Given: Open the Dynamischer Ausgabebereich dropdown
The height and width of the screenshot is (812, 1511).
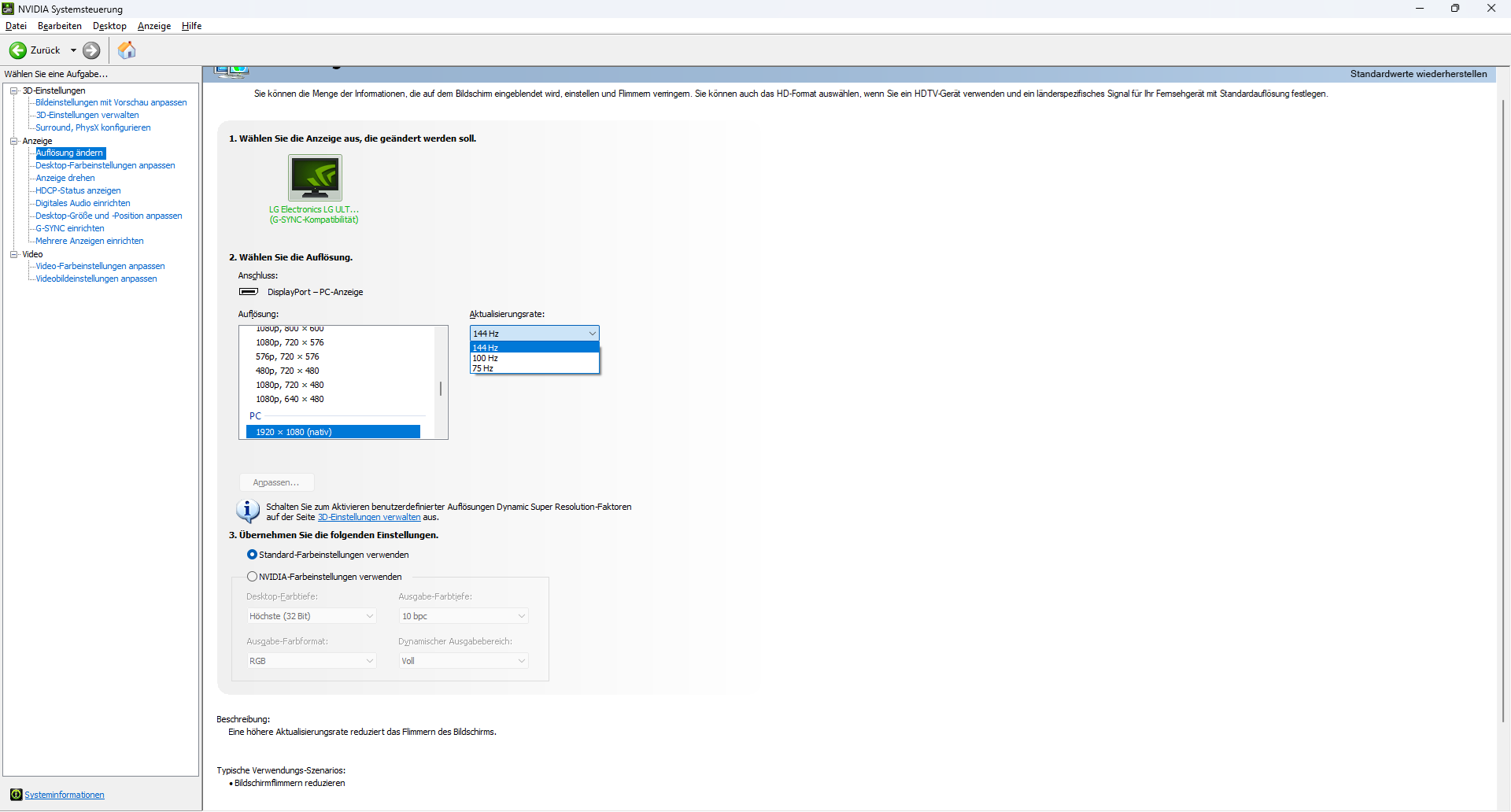Looking at the screenshot, I should [x=464, y=661].
